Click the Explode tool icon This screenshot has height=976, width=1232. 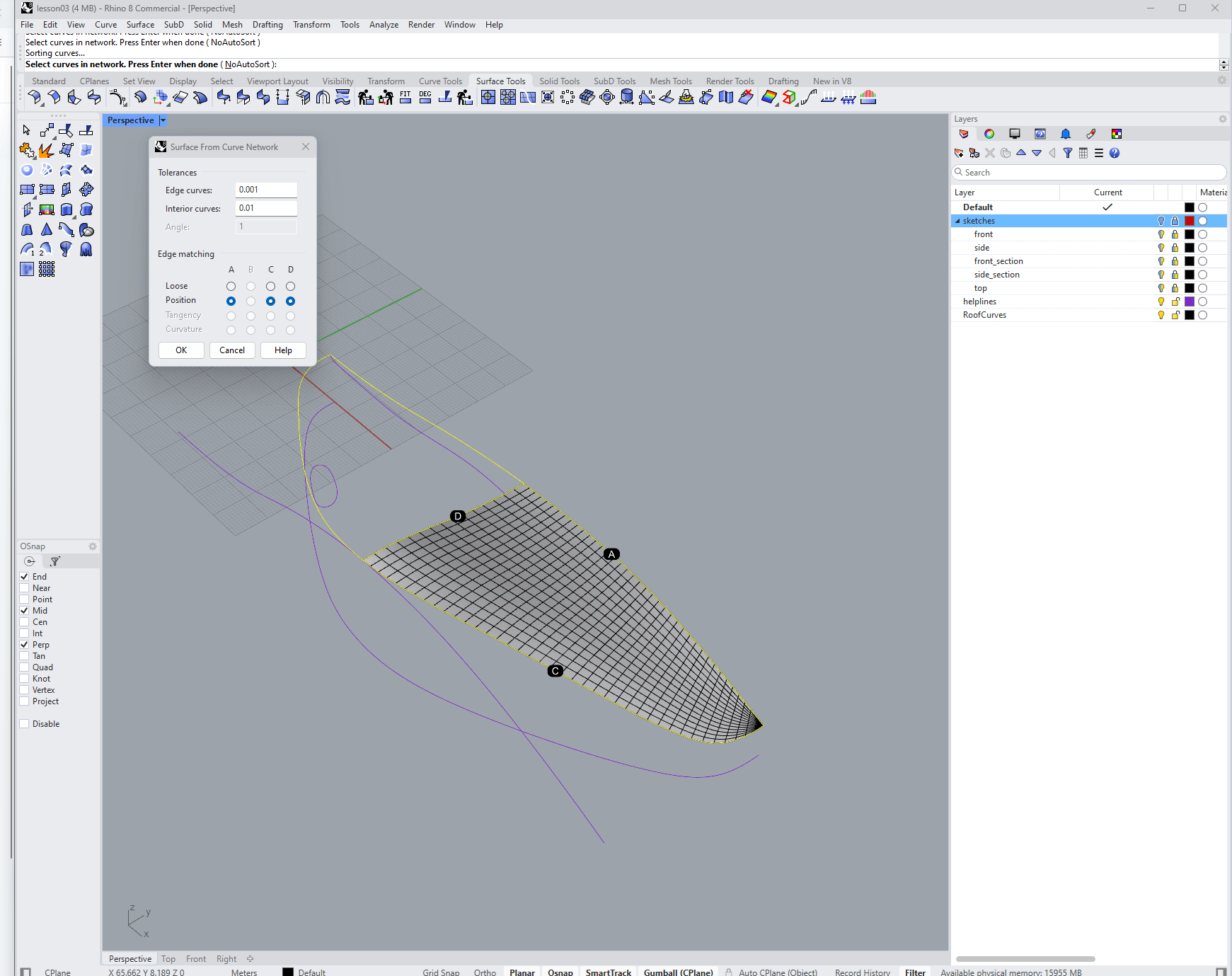pos(46,150)
